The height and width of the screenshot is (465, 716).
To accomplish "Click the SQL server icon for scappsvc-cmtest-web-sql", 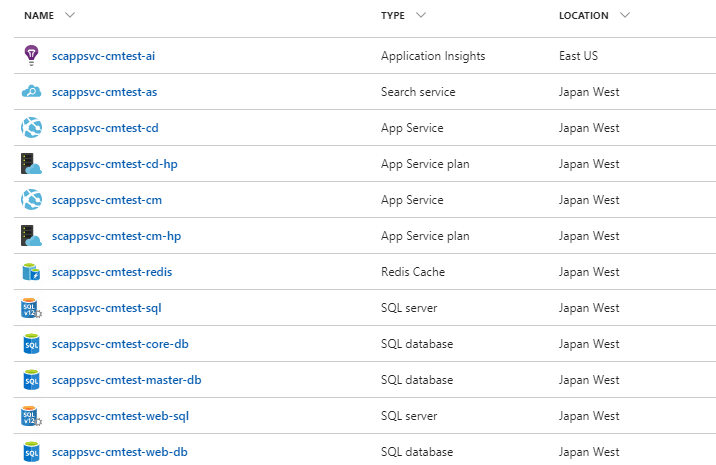I will 31,416.
